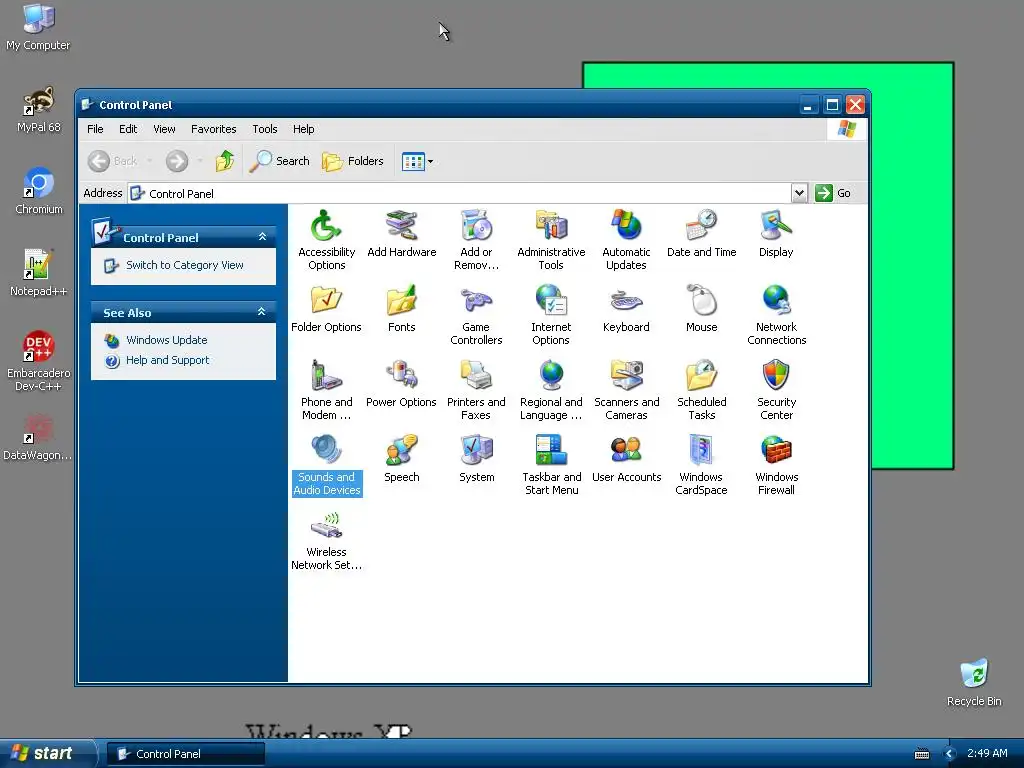Open Windows Update link
This screenshot has height=768, width=1024.
[167, 340]
